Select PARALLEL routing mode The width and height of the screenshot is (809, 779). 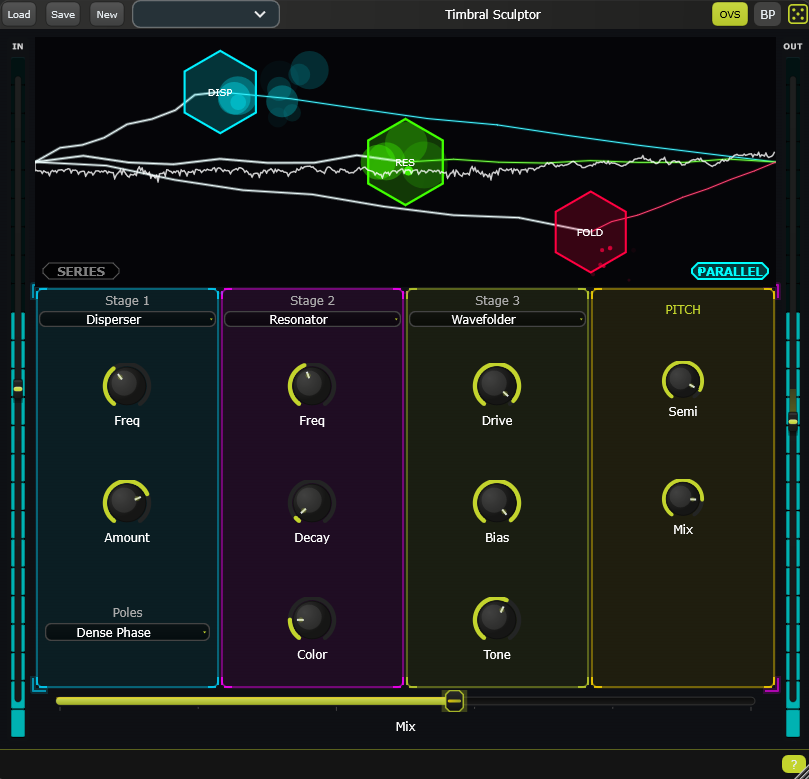[730, 270]
